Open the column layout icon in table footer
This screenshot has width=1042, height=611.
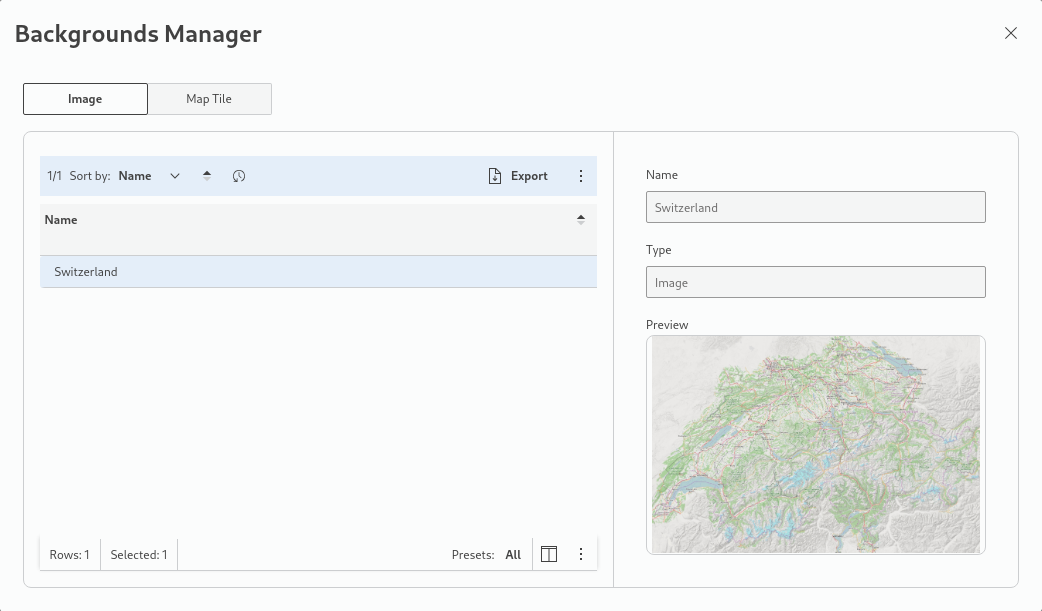coord(548,554)
